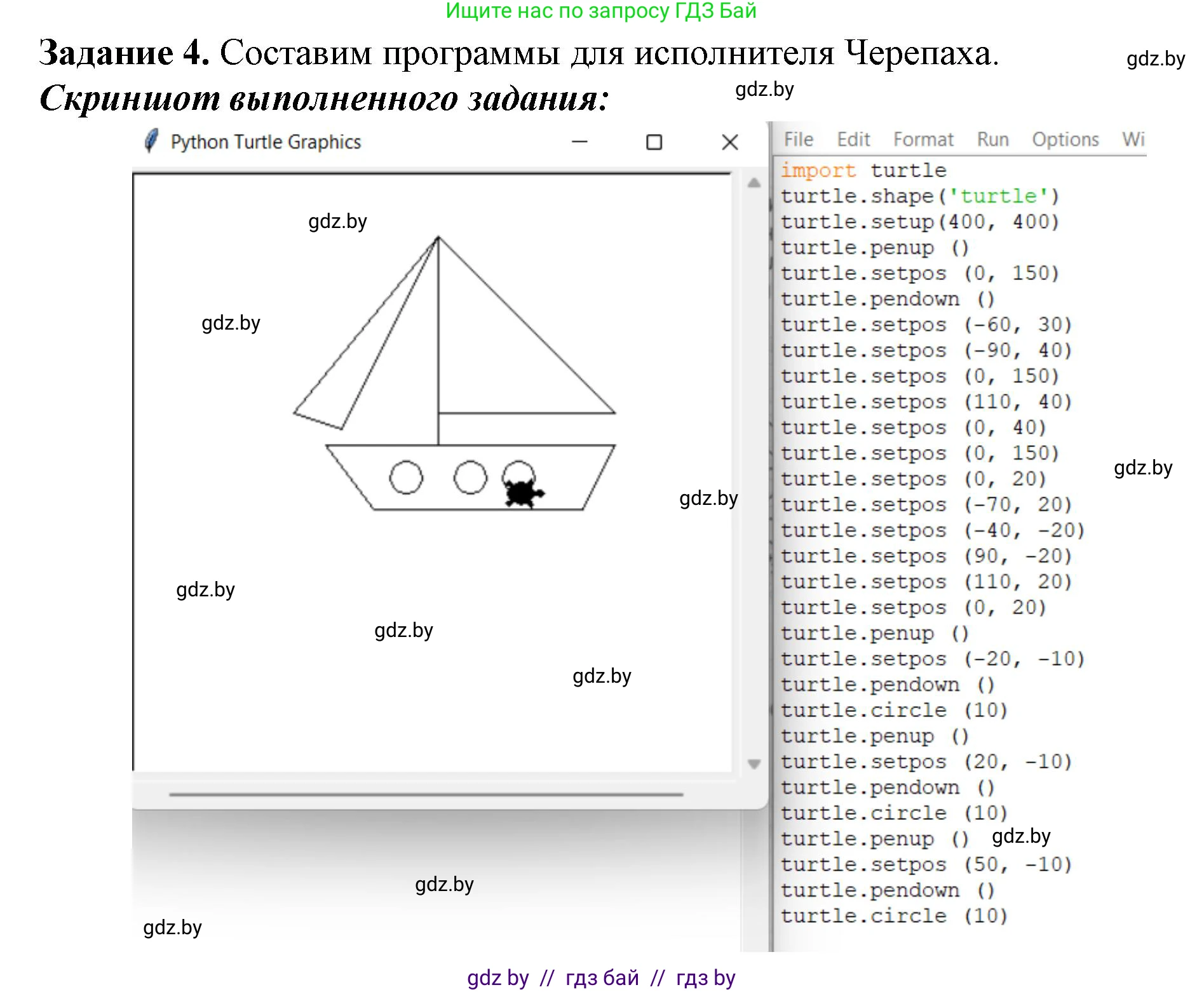Click the Python feather icon in the title bar
Image resolution: width=1204 pixels, height=992 pixels.
point(152,141)
